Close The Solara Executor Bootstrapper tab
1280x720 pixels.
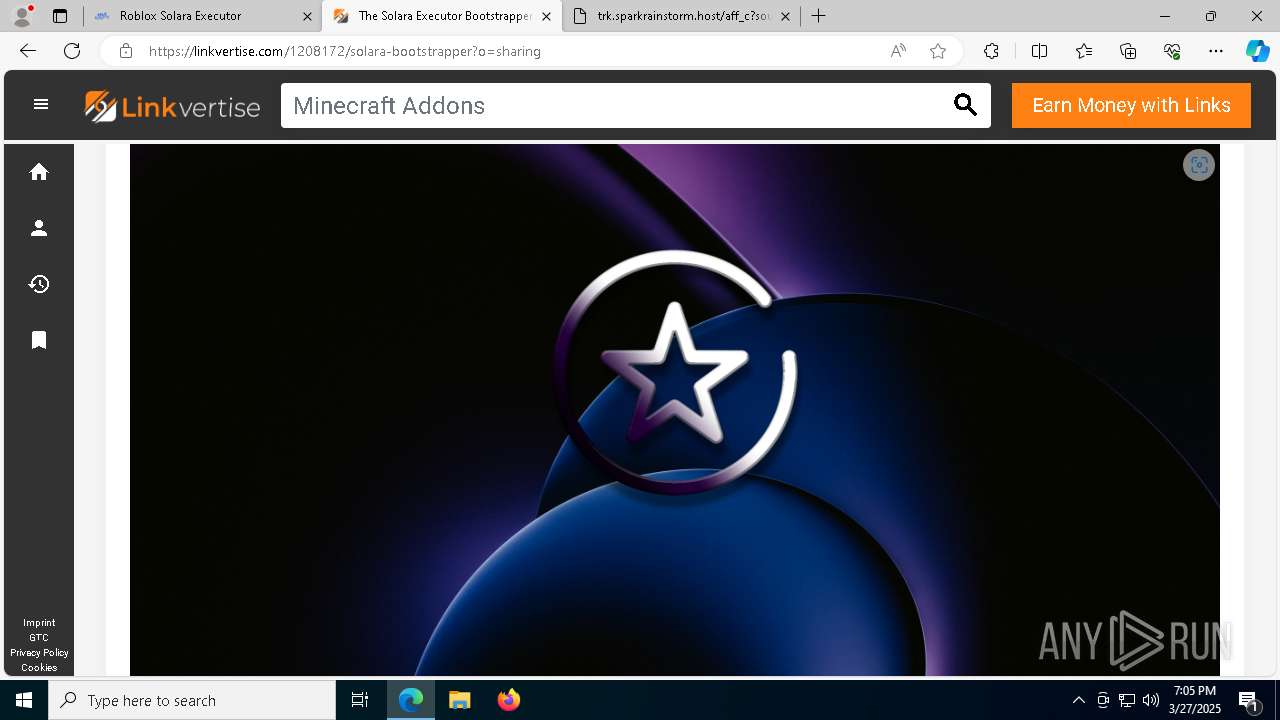[546, 16]
